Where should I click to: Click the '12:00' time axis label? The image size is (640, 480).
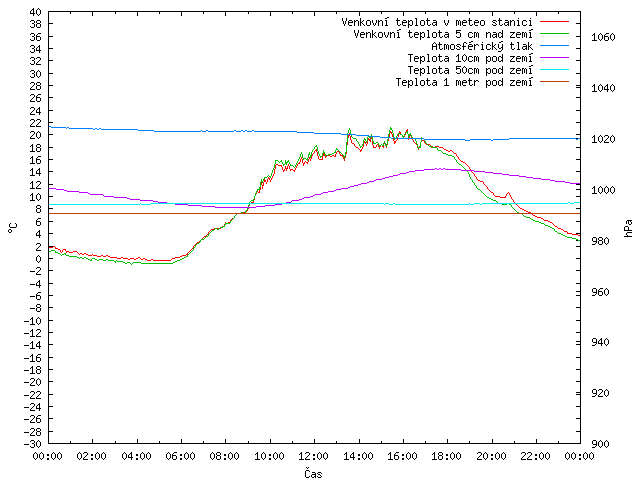pos(313,456)
